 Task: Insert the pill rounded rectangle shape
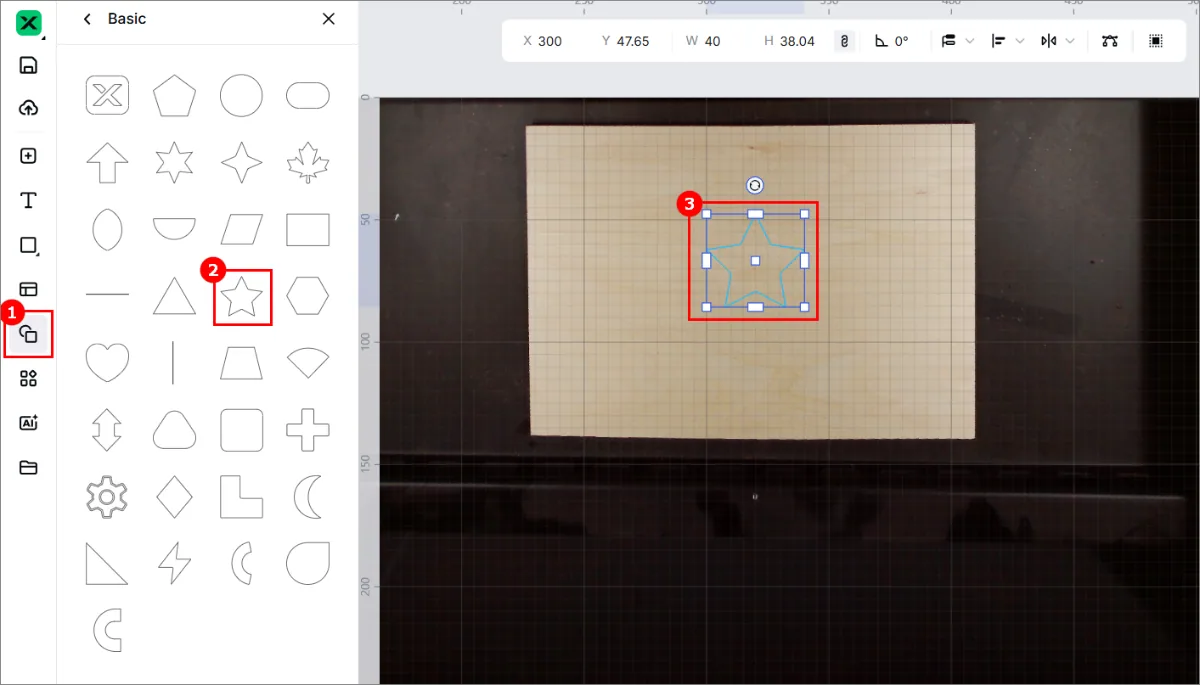point(308,96)
